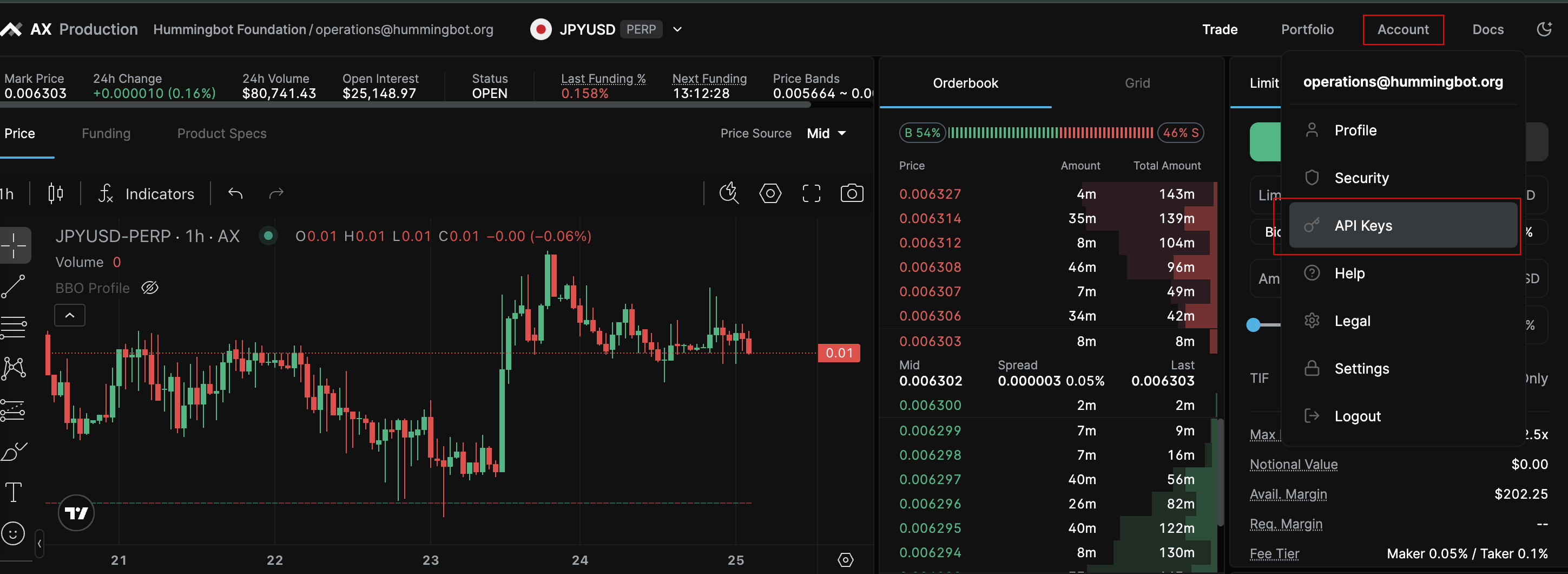
Task: Open chart settings hexagon icon
Action: [770, 194]
